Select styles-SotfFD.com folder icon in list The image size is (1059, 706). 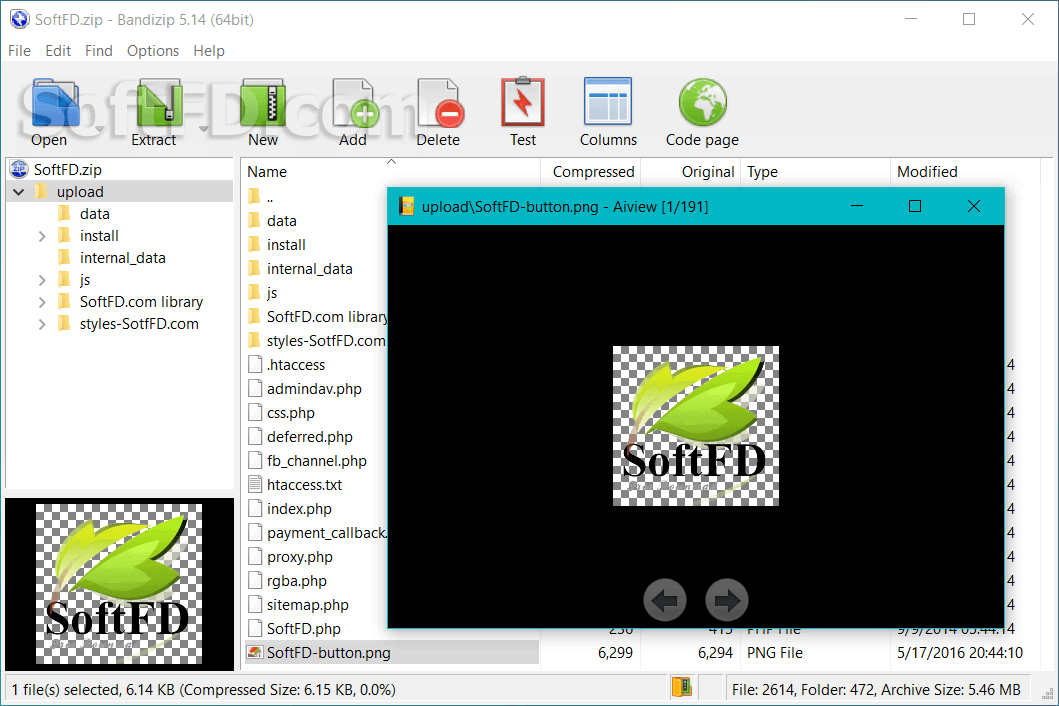[x=255, y=341]
